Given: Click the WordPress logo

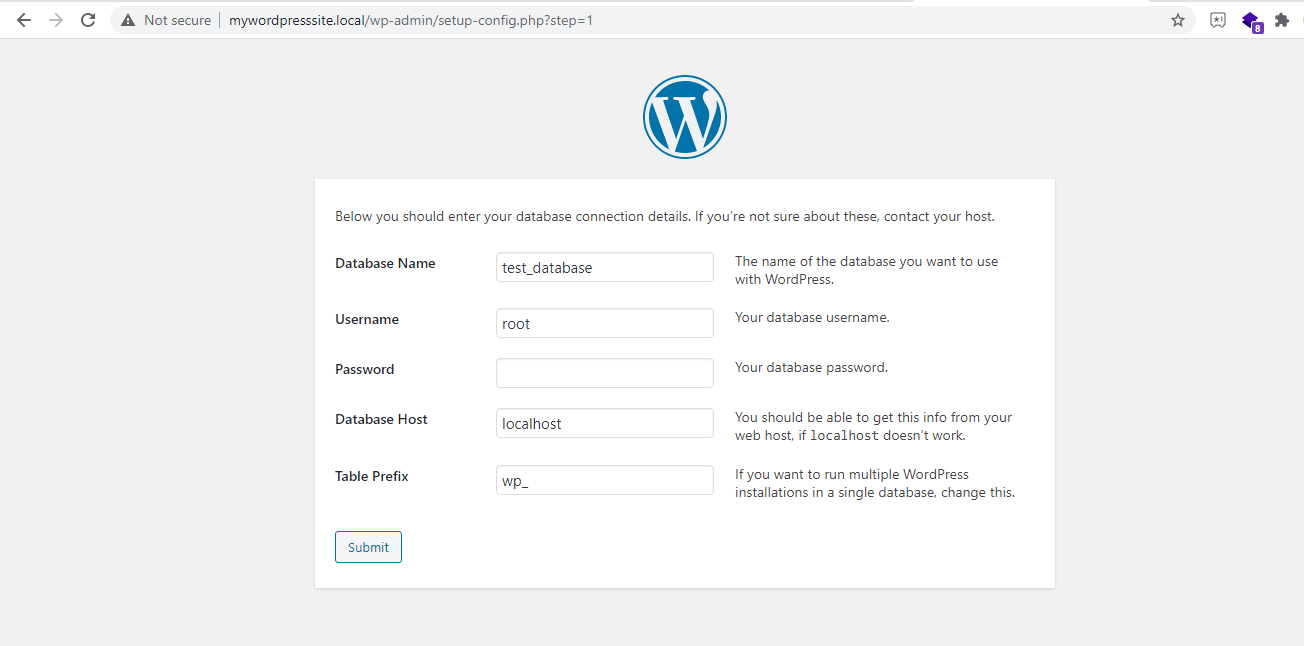Looking at the screenshot, I should click(685, 117).
